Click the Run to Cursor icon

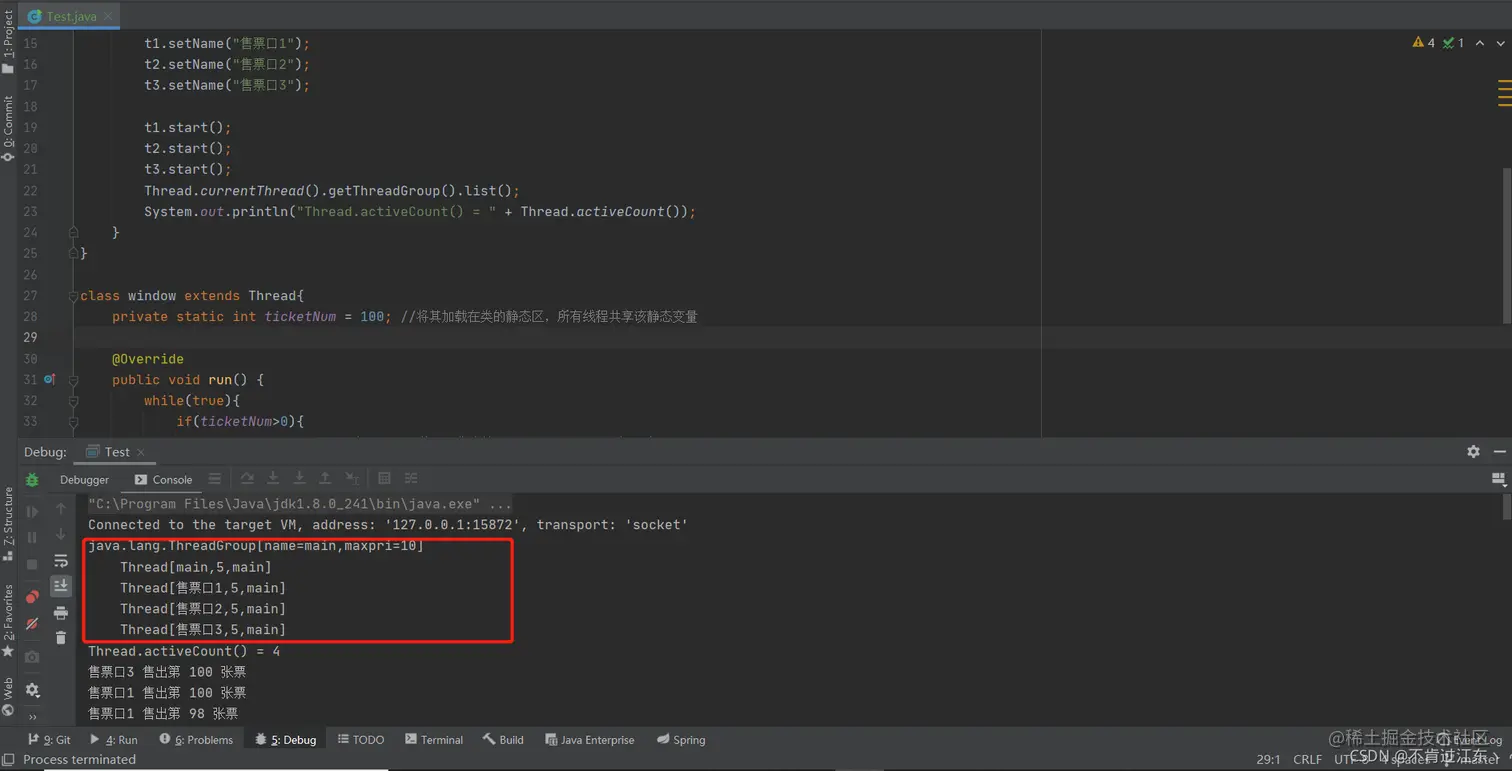coord(352,479)
